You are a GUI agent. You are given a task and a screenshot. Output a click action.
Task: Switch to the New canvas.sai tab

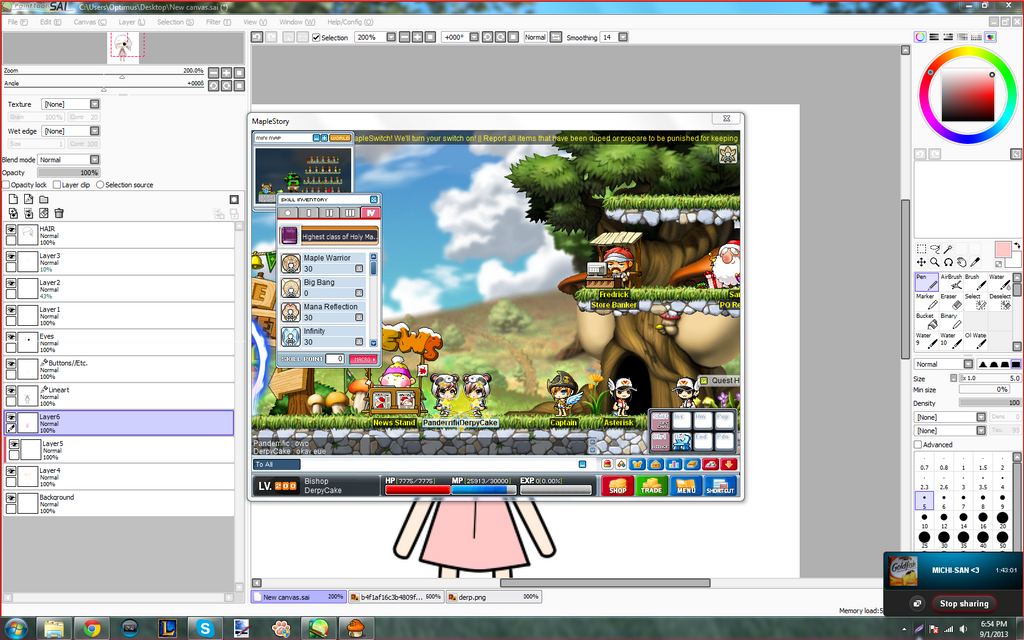point(298,597)
